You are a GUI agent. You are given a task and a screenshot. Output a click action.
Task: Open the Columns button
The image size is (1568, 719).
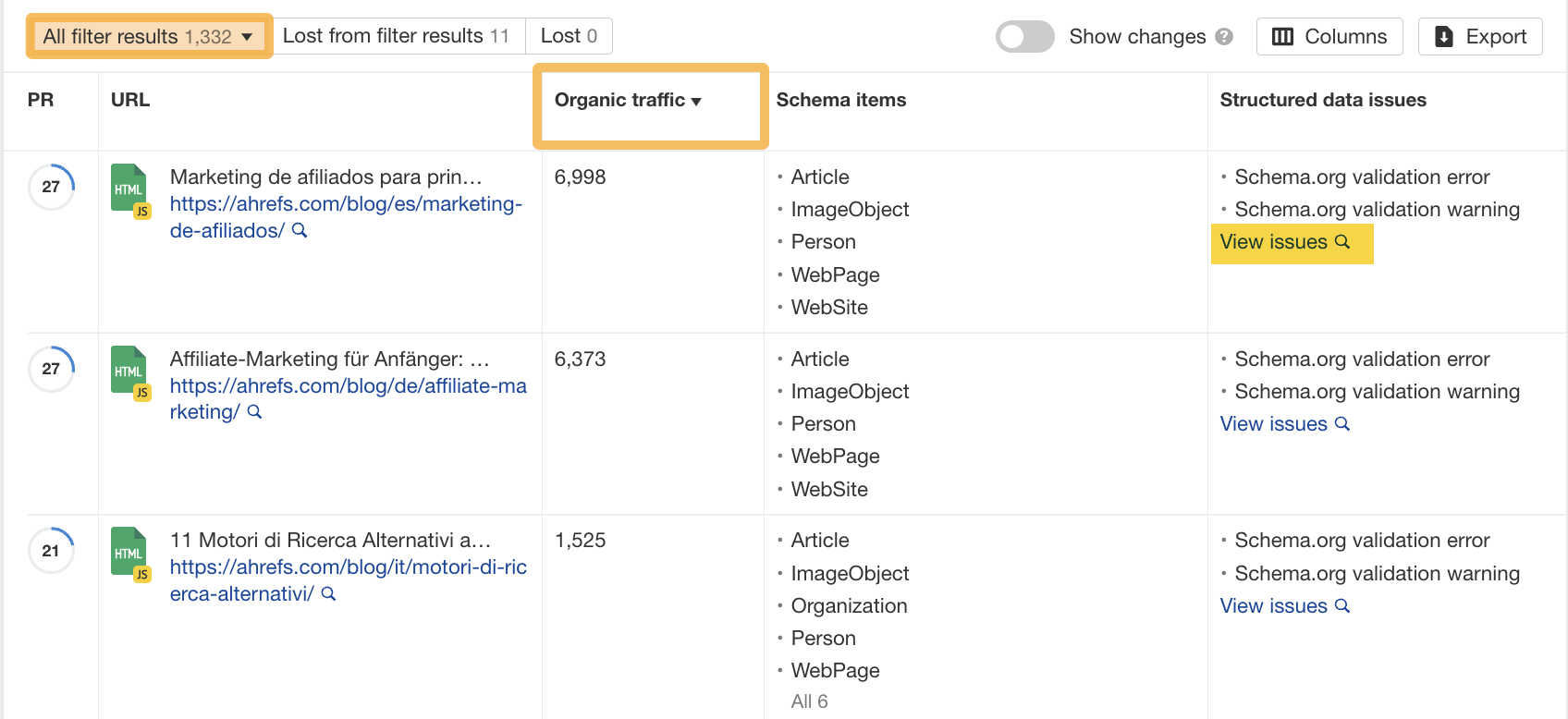(1329, 37)
